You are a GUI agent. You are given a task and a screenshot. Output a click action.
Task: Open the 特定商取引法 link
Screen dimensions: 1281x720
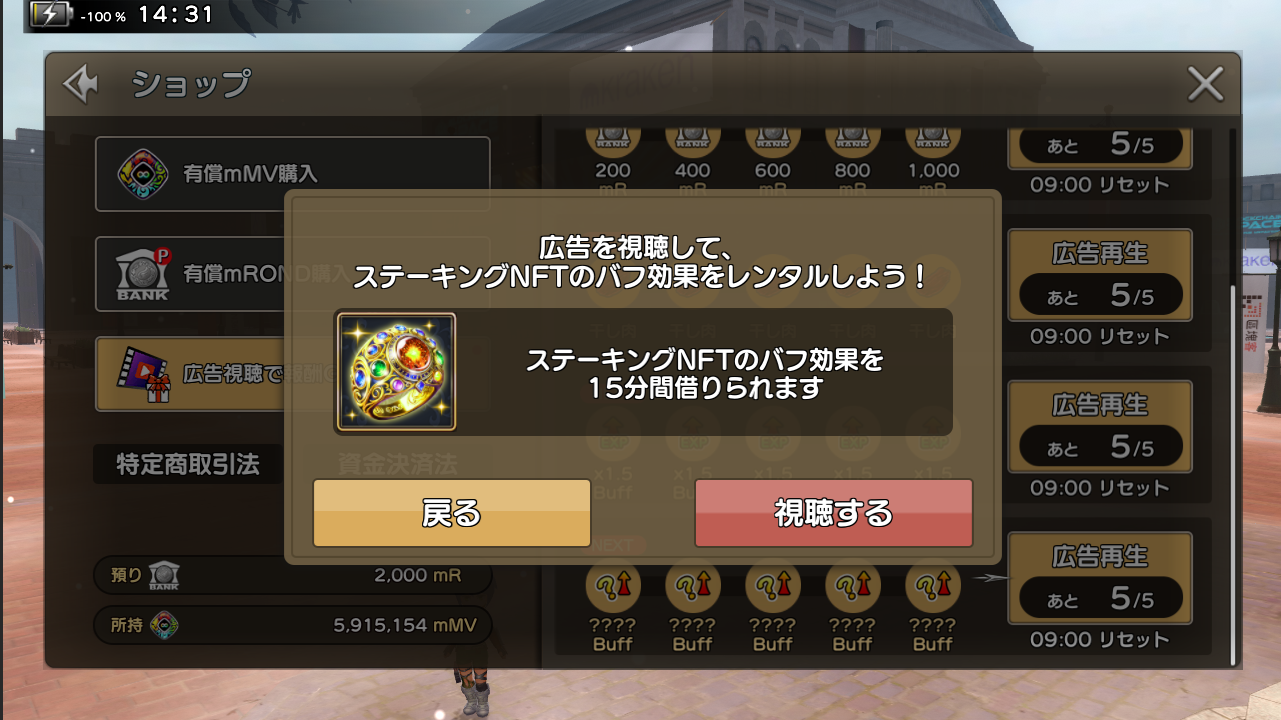pos(188,464)
